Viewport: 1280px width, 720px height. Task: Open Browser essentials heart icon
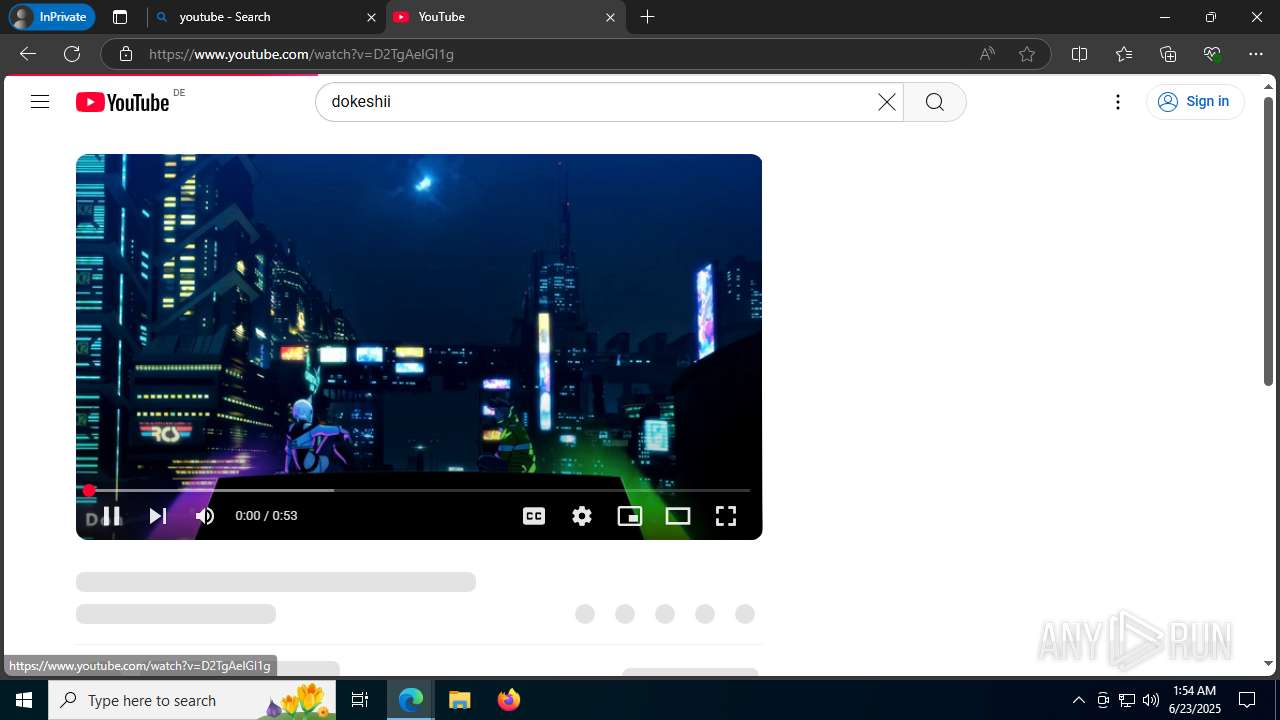[x=1212, y=54]
